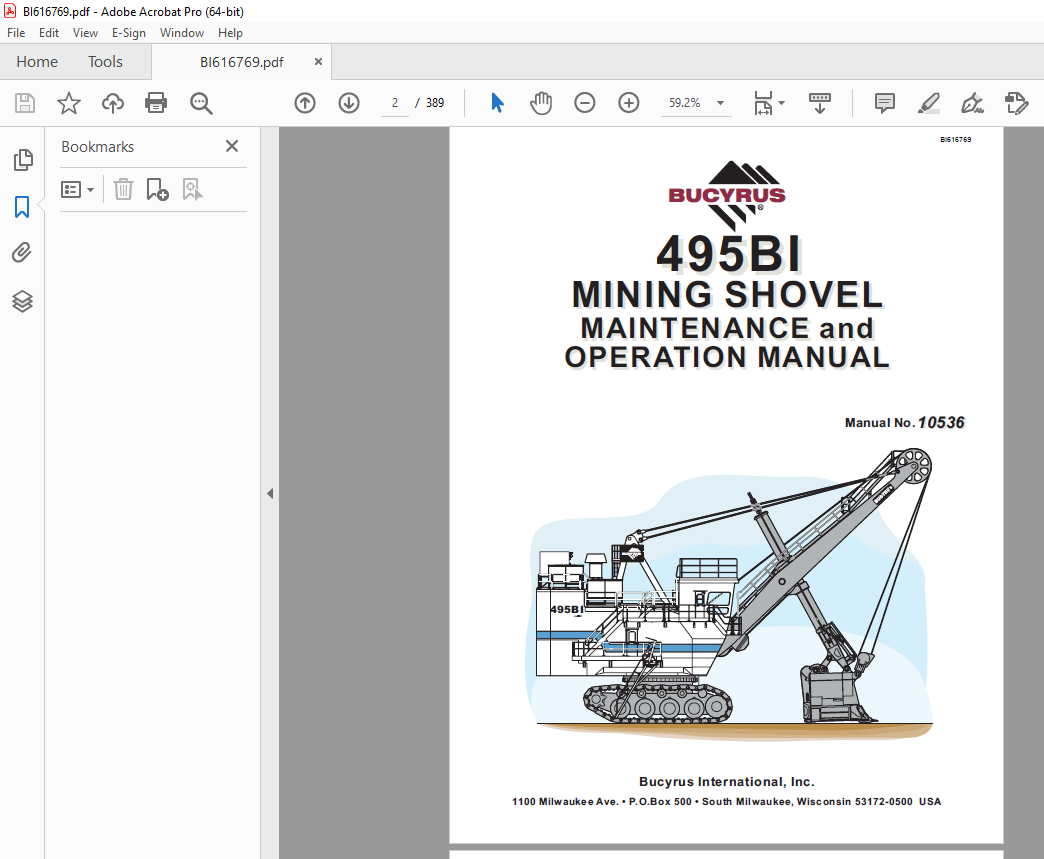
Task: Click the Bookmarks panel title
Action: pos(98,146)
